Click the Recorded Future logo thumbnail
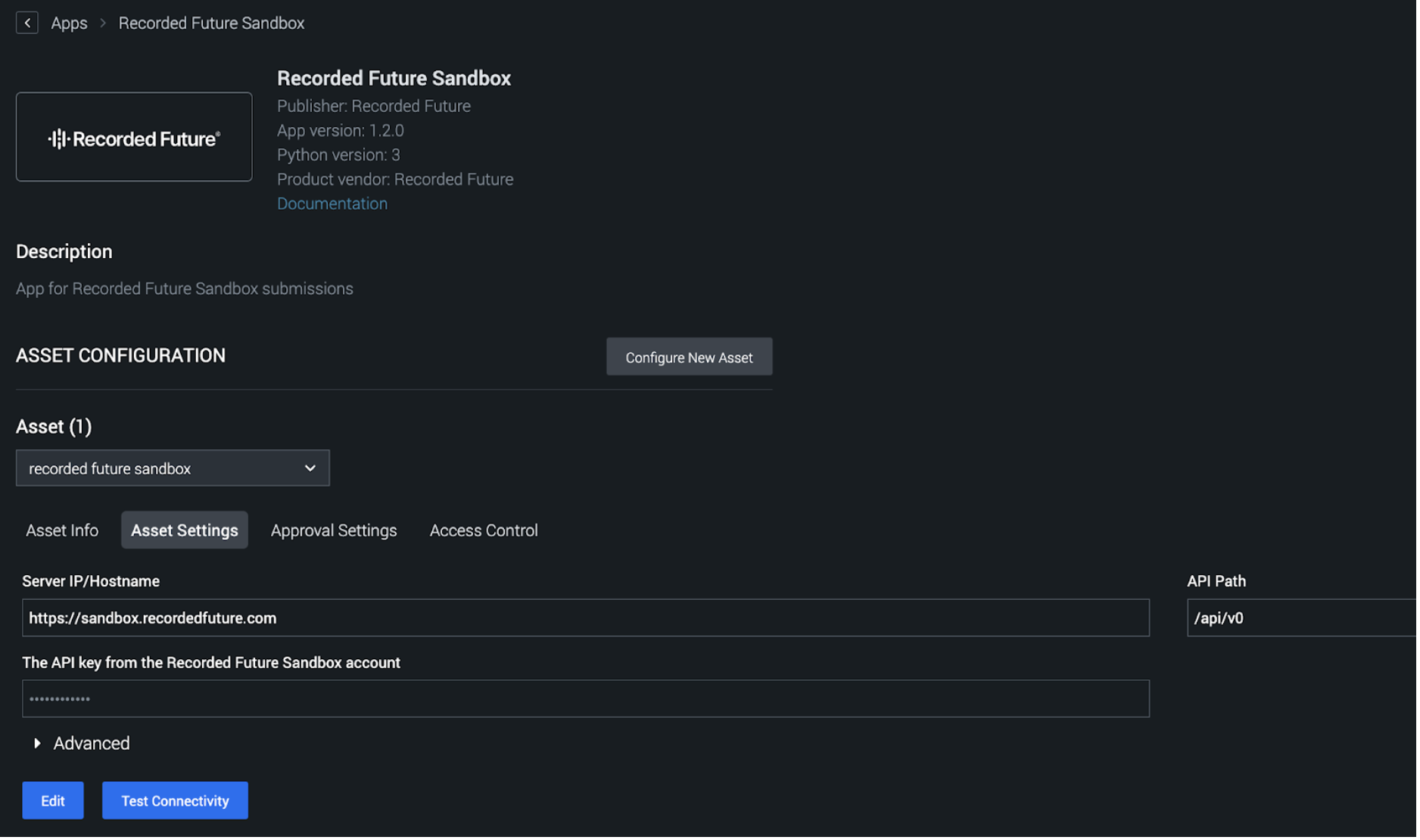This screenshot has height=840, width=1420. (x=134, y=137)
